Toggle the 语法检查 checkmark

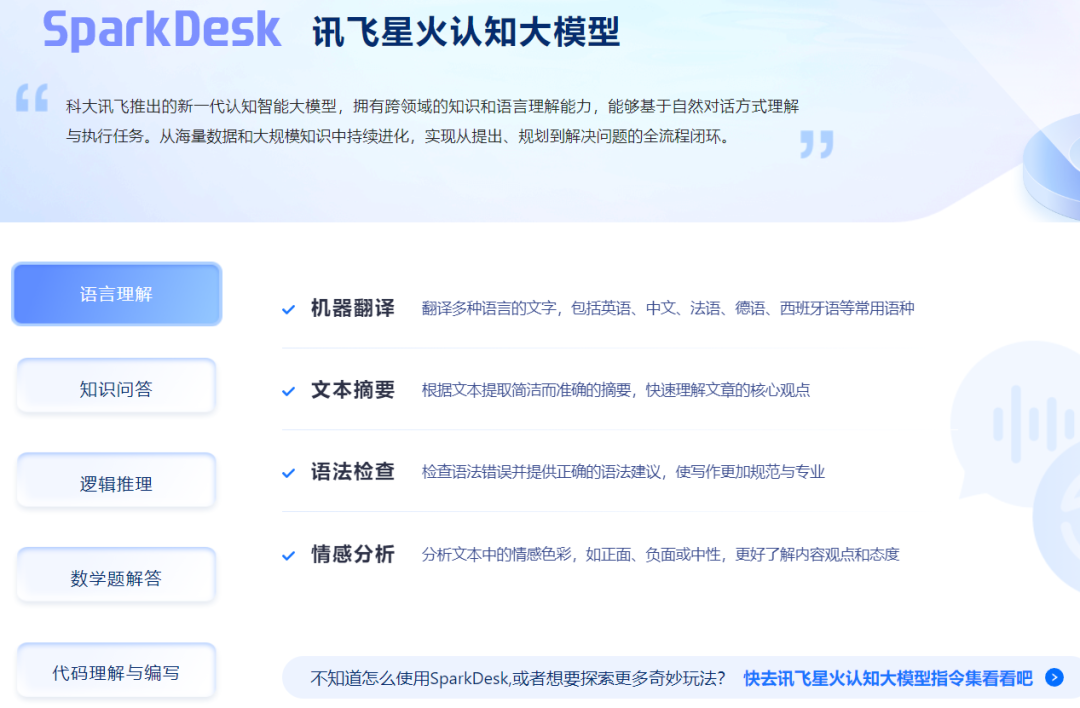click(x=290, y=471)
